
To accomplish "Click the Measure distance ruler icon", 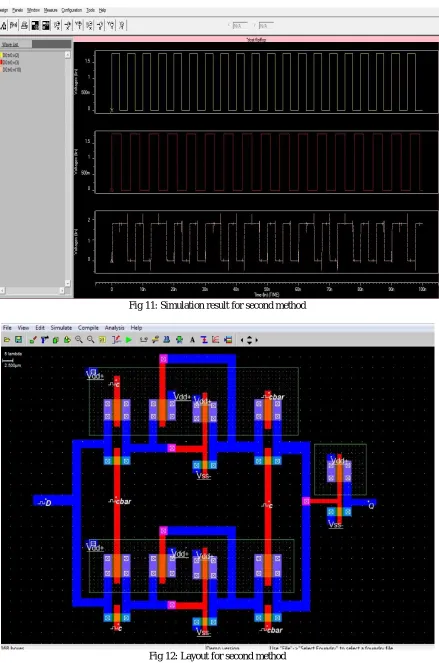I will coord(144,340).
